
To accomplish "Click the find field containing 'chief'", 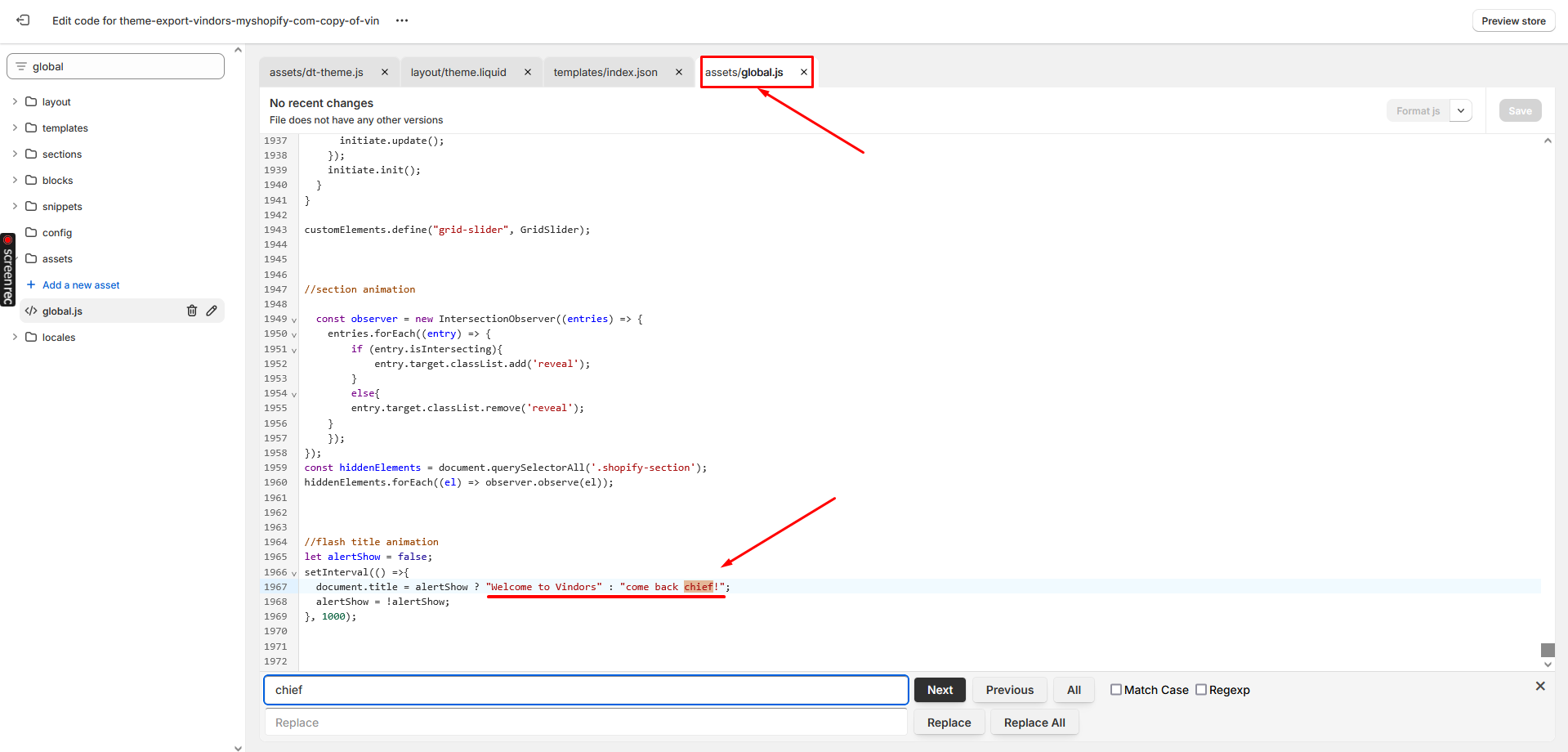I will click(586, 690).
